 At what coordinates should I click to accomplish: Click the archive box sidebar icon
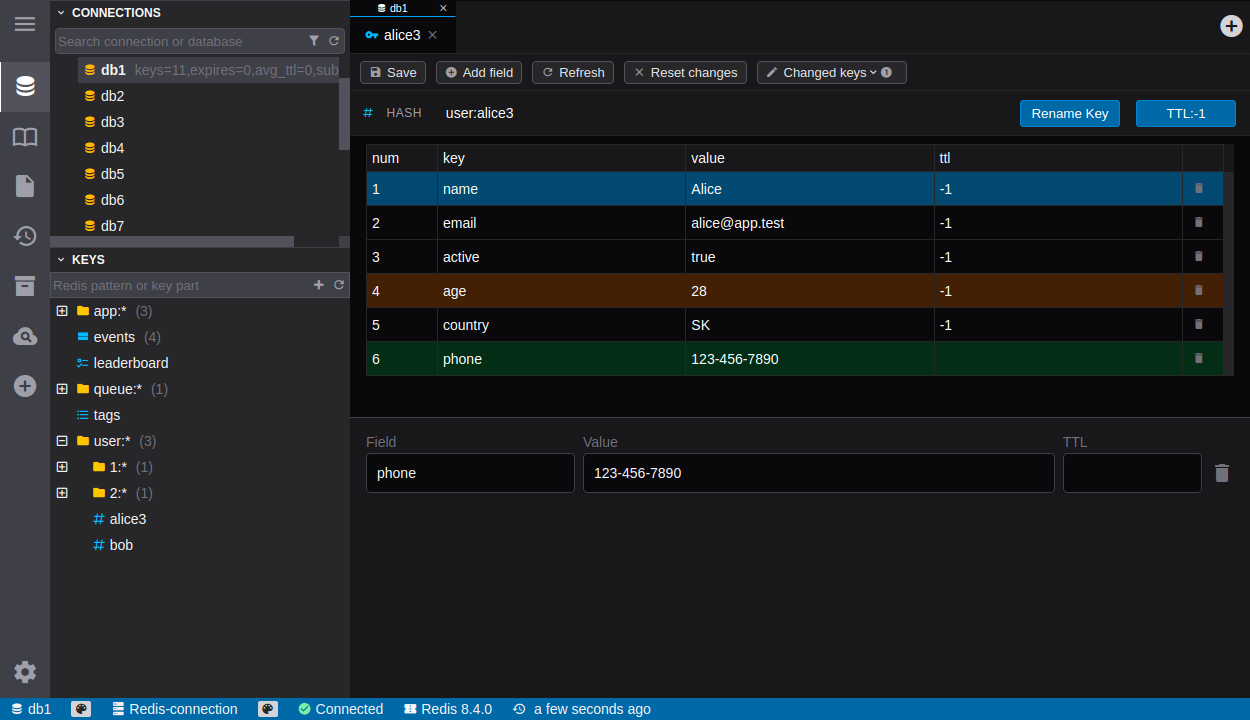pyautogui.click(x=25, y=286)
